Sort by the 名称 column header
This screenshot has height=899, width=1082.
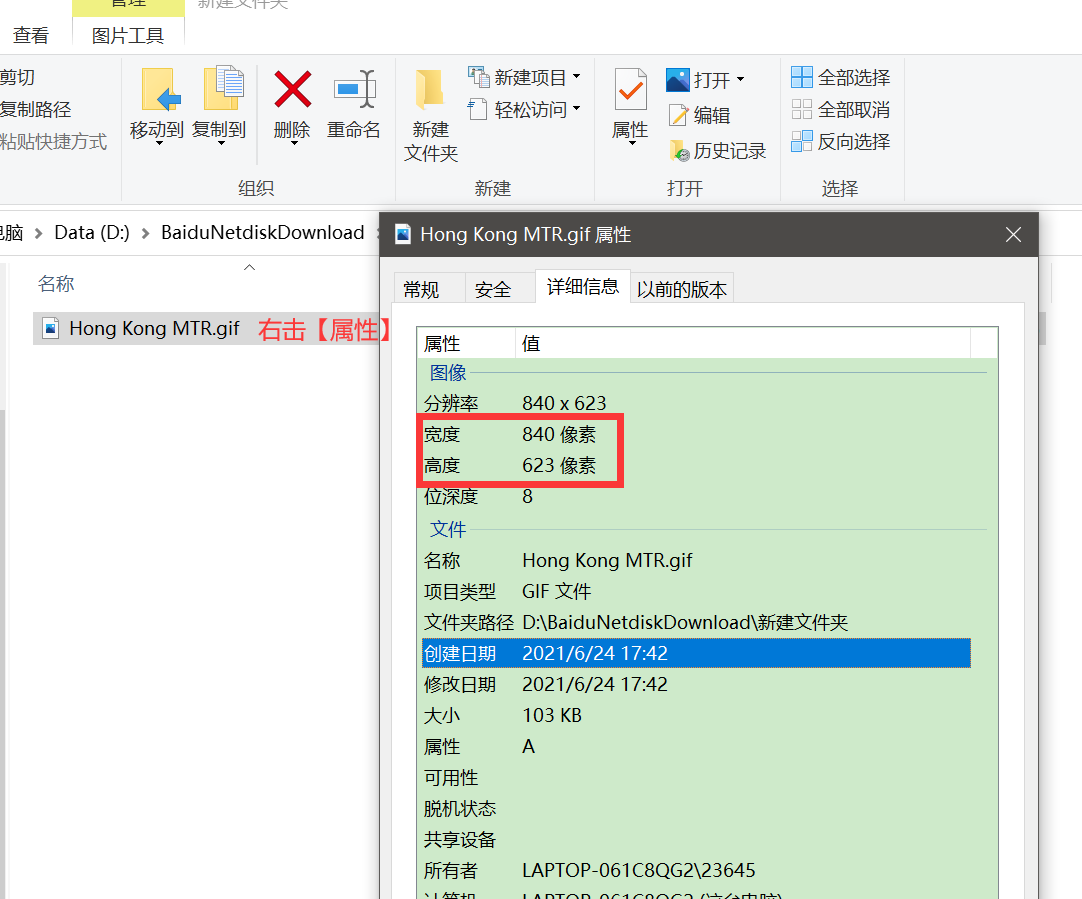point(56,284)
